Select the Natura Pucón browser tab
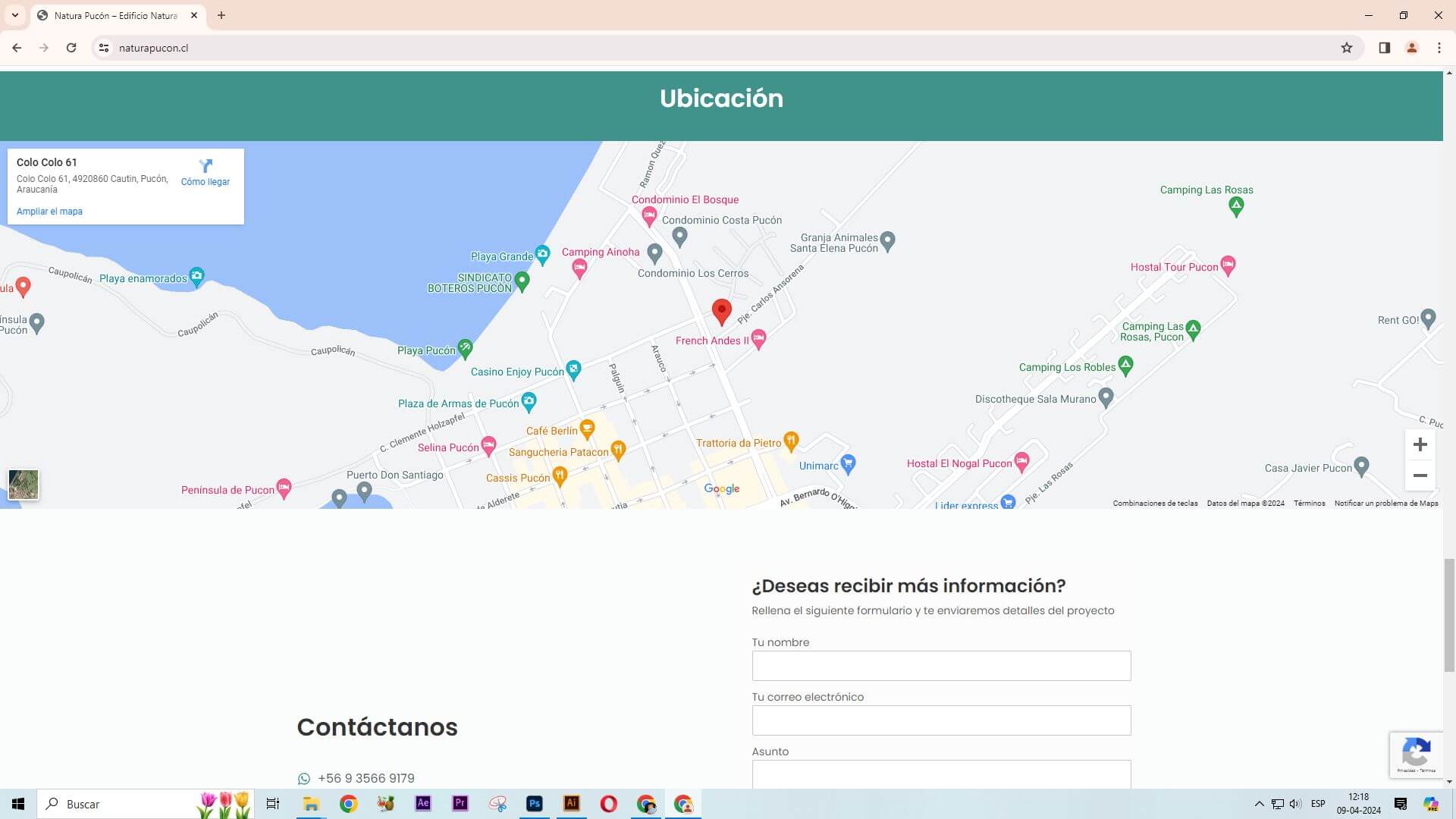 (x=115, y=15)
